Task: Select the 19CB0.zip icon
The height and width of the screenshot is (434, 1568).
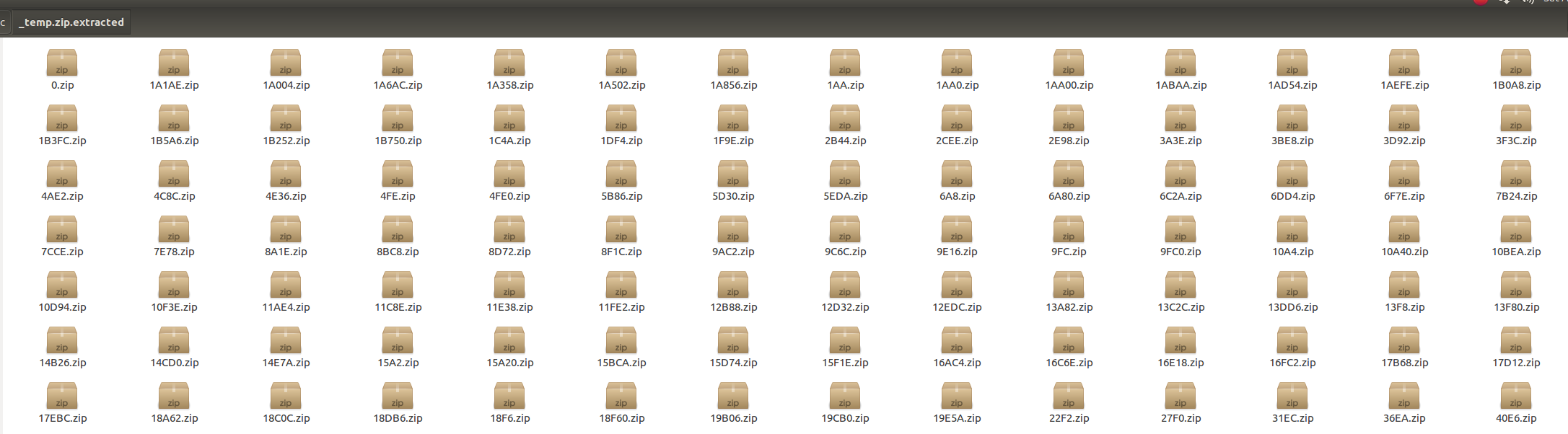Action: (845, 396)
